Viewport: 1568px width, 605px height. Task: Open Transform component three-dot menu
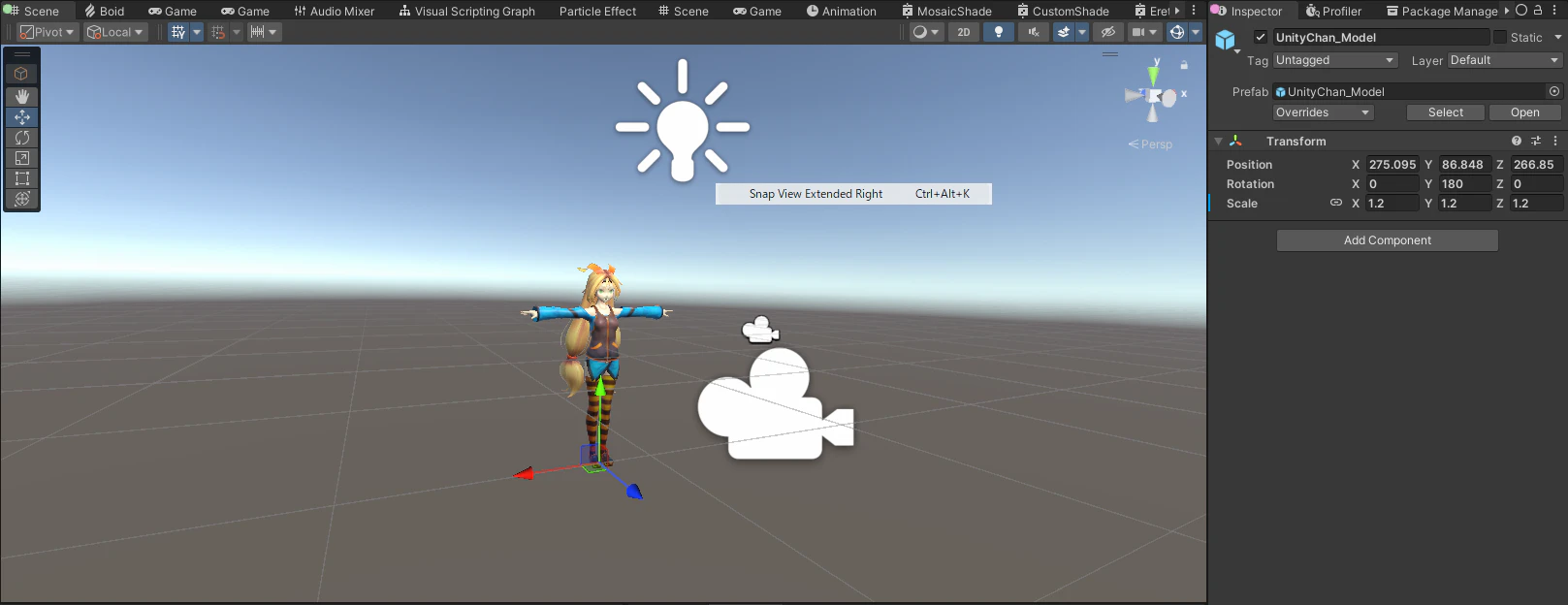[1555, 141]
